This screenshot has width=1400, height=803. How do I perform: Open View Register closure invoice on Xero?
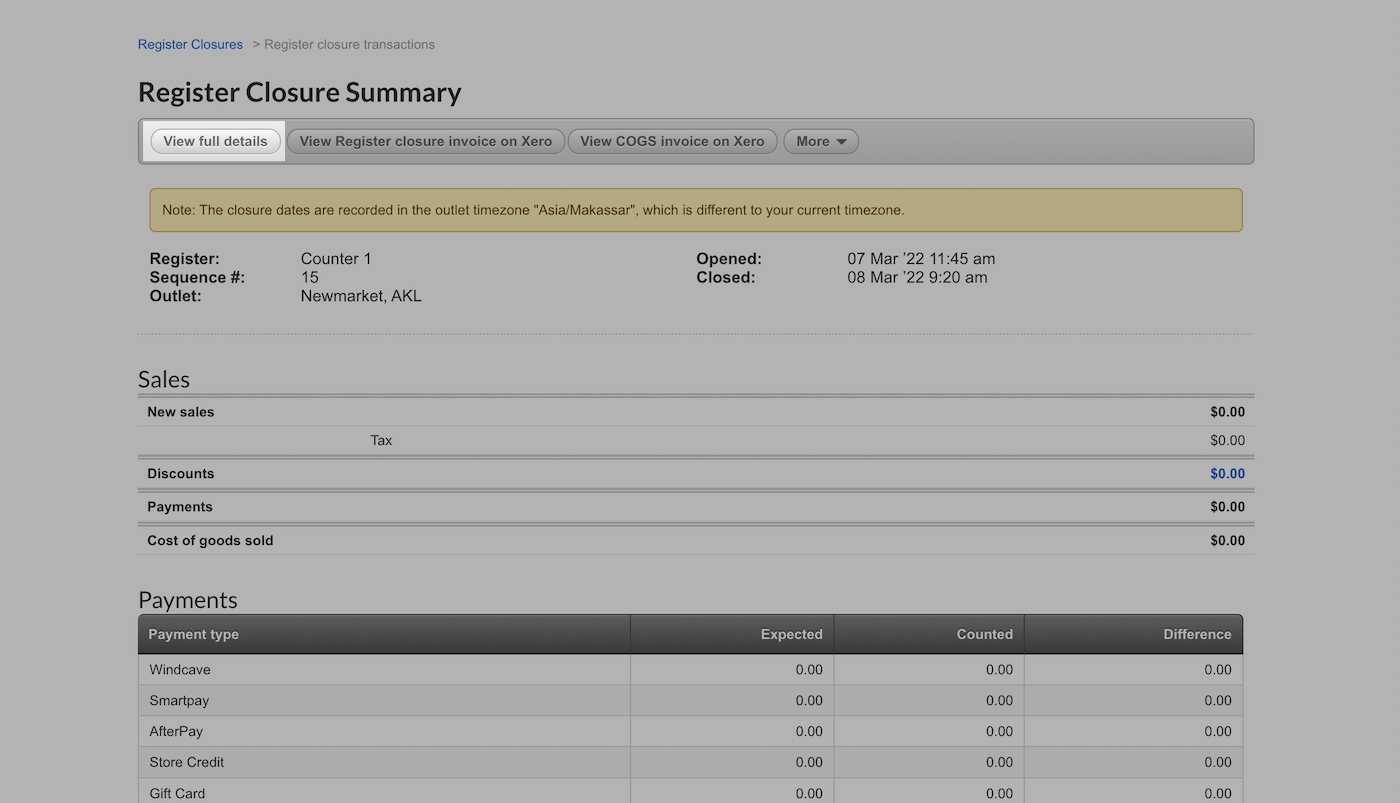[425, 141]
